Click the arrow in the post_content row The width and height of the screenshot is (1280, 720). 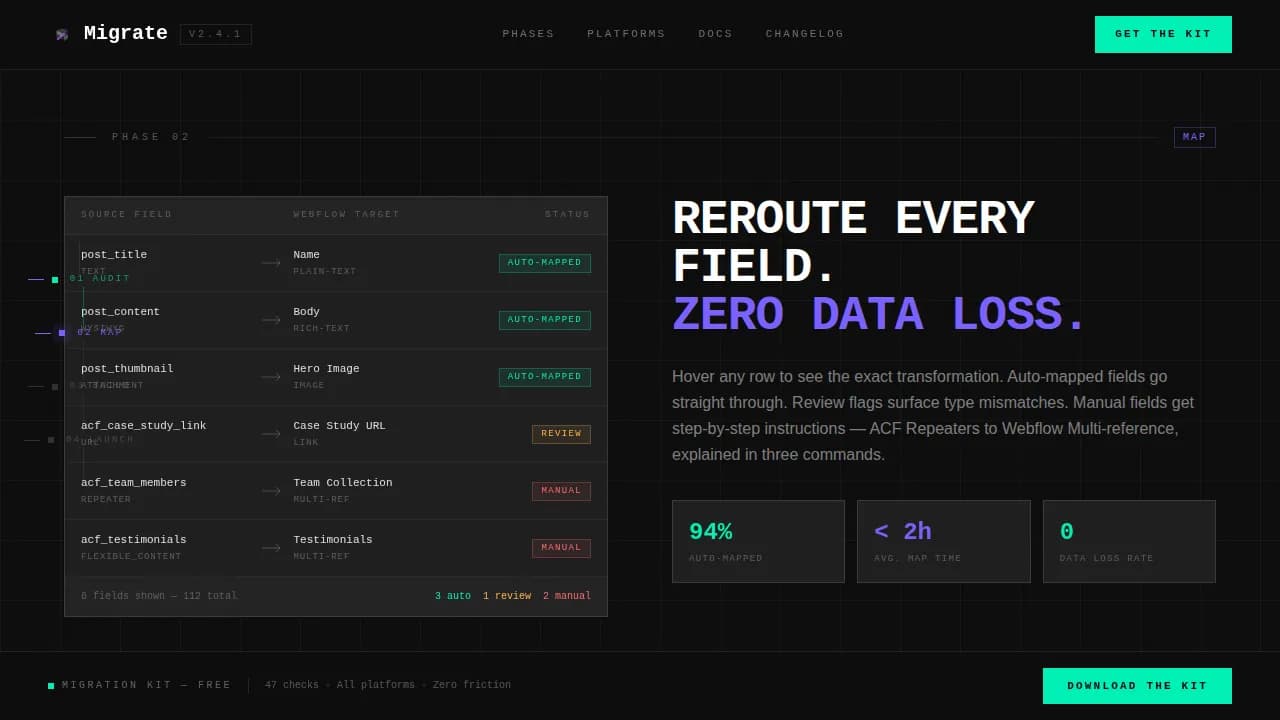click(x=271, y=320)
